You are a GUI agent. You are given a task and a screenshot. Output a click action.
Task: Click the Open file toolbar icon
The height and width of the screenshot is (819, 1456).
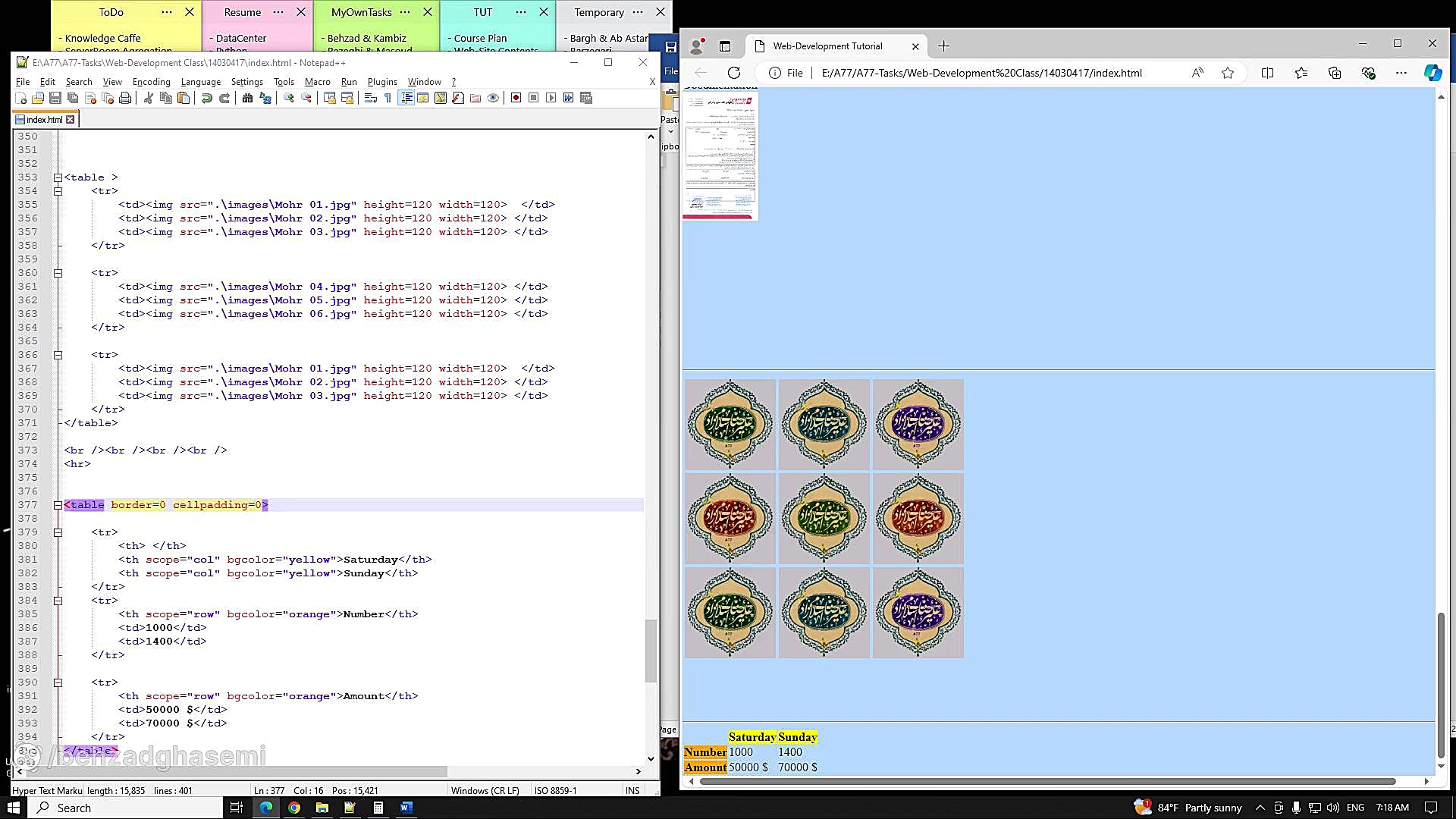point(38,98)
